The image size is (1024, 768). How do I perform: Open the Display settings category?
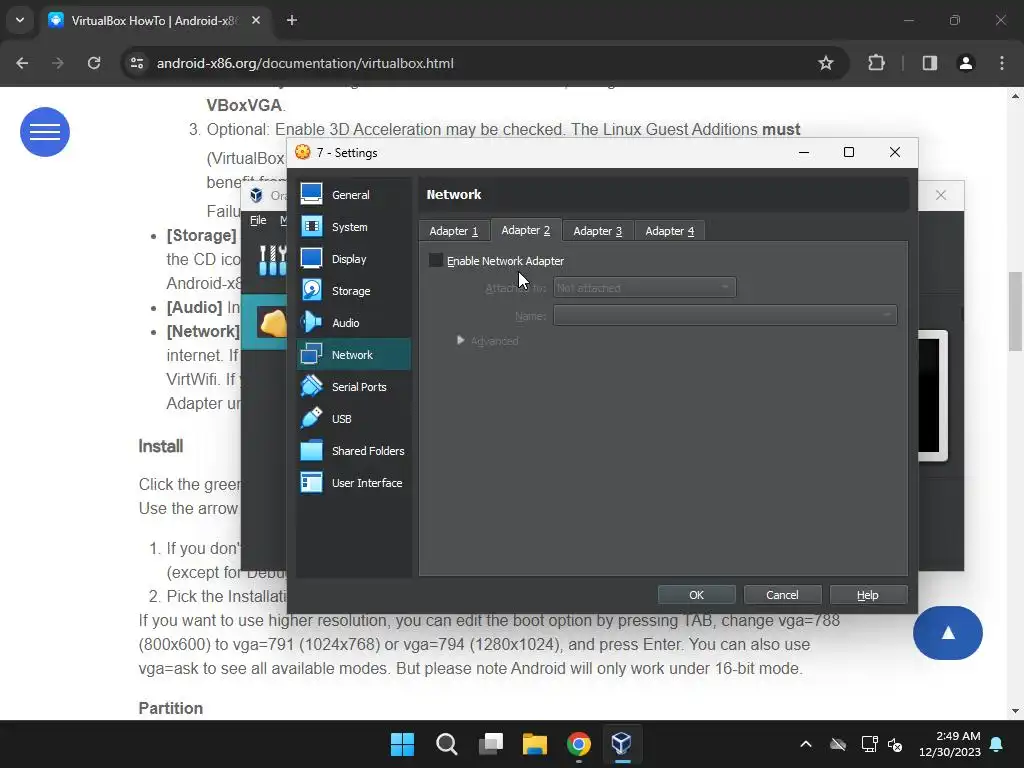353,259
